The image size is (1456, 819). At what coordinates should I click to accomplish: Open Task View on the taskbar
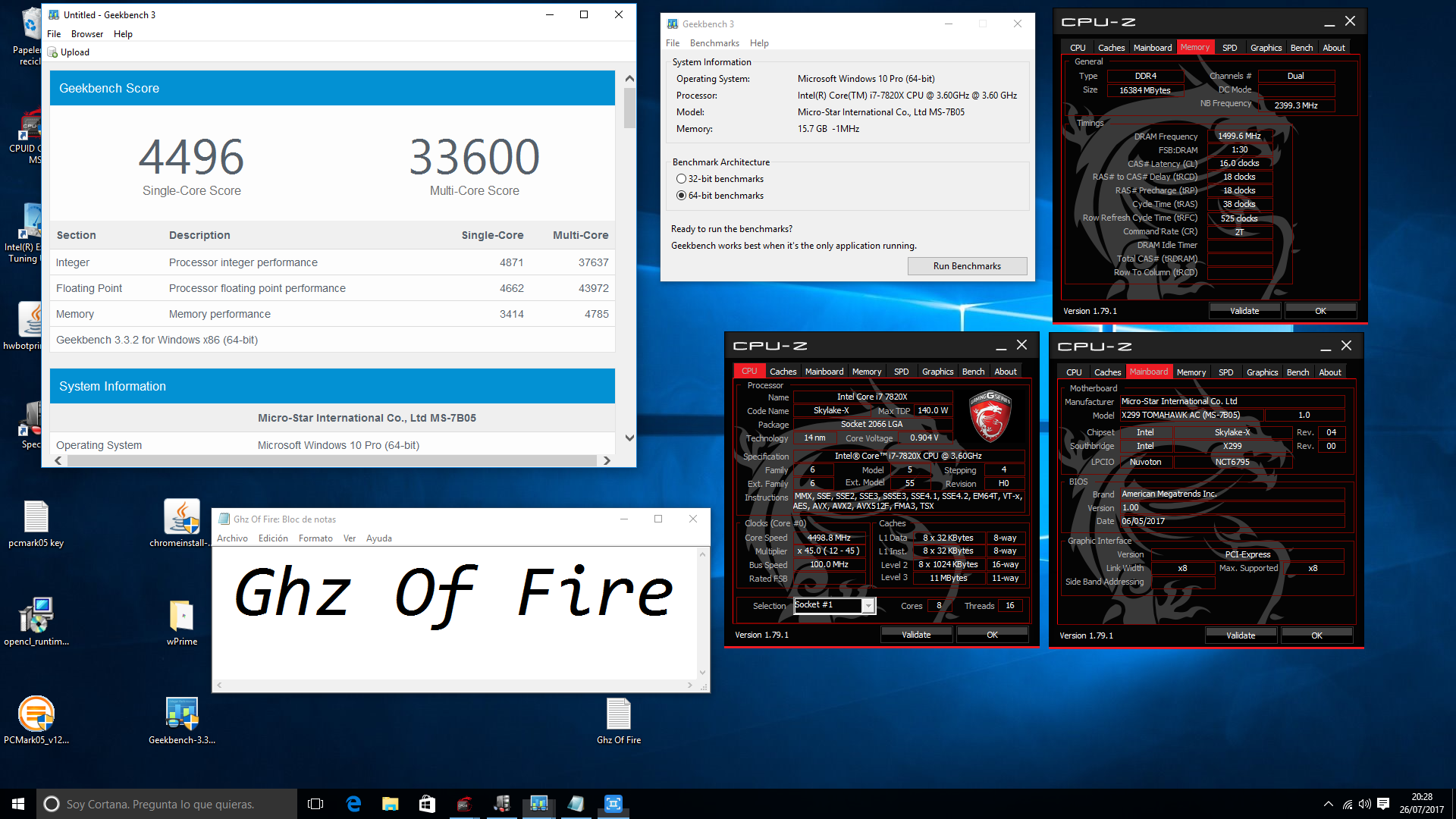pyautogui.click(x=315, y=804)
